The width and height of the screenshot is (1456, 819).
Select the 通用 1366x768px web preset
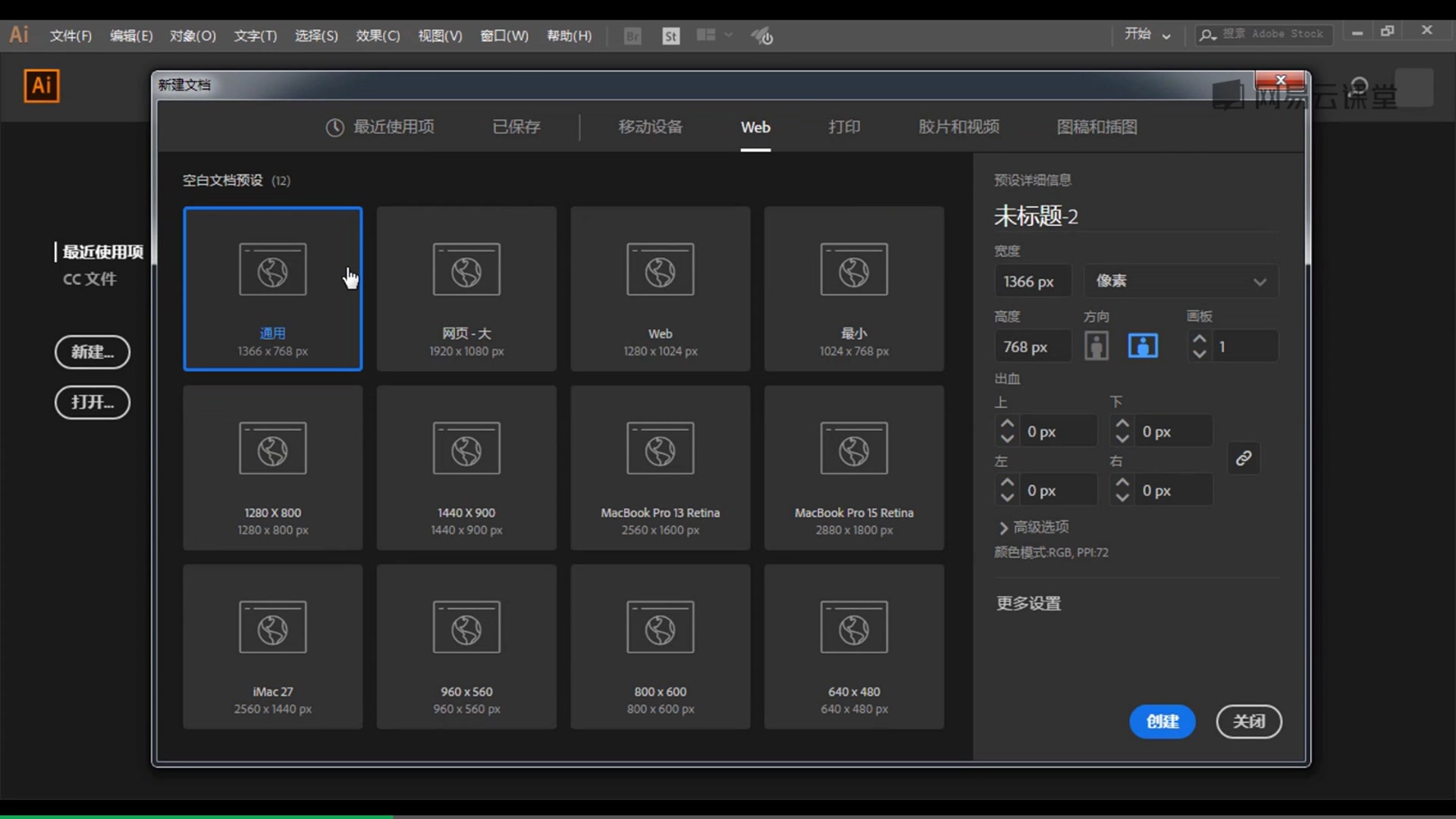pos(272,288)
